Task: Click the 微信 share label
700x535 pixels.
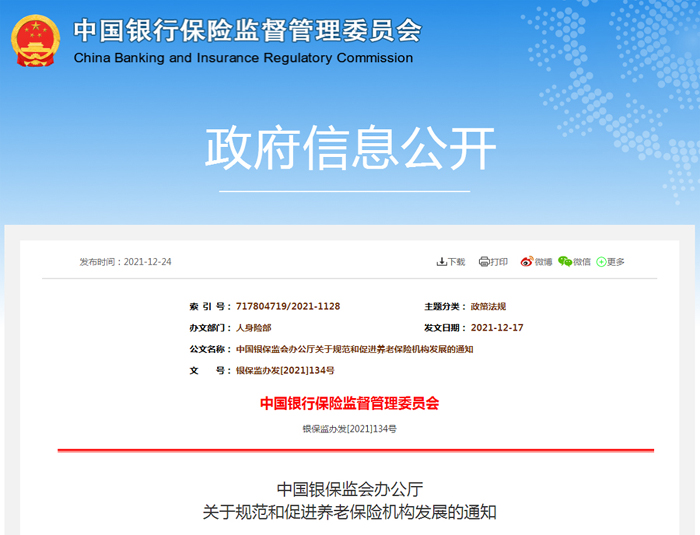Action: pos(582,262)
